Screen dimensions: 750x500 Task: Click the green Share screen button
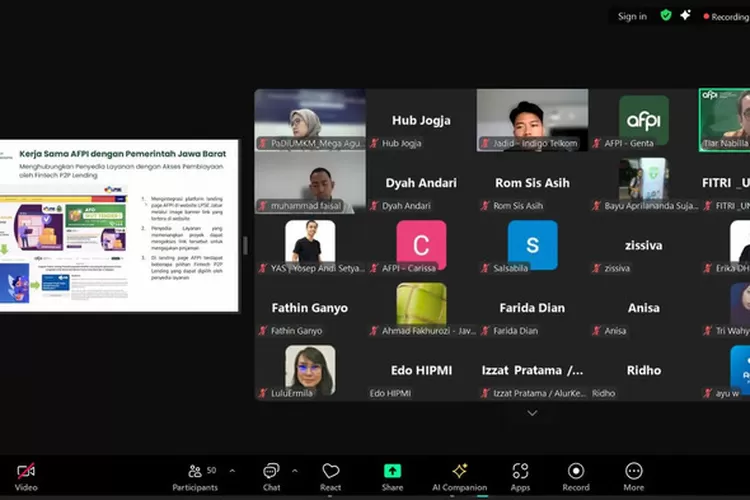(392, 475)
